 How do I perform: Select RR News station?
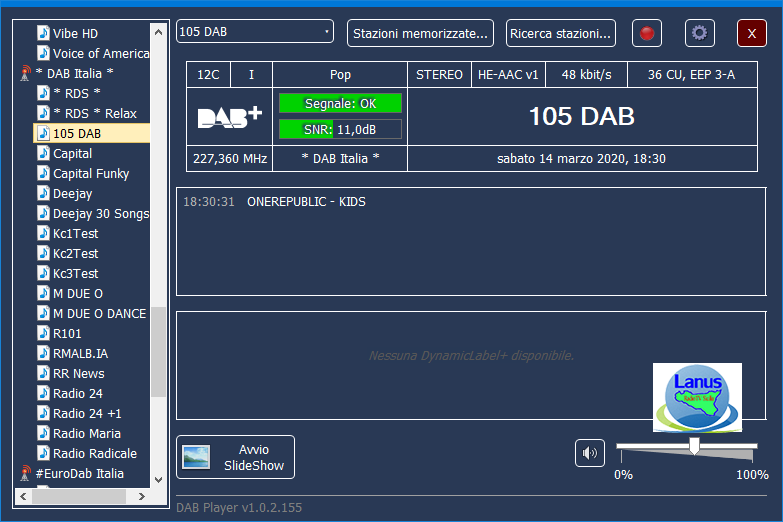click(x=79, y=373)
